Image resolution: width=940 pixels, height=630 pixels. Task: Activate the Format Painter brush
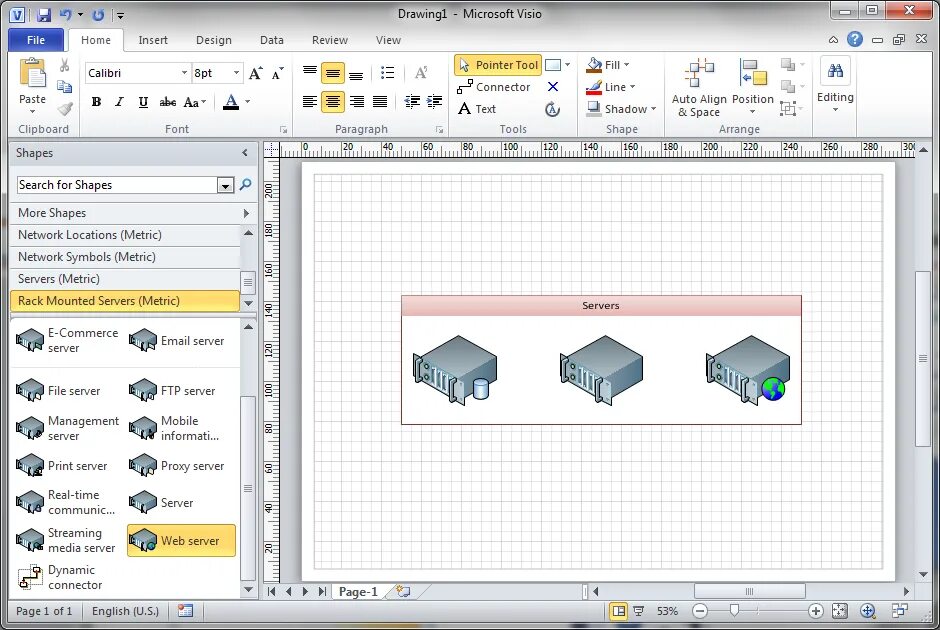[64, 108]
